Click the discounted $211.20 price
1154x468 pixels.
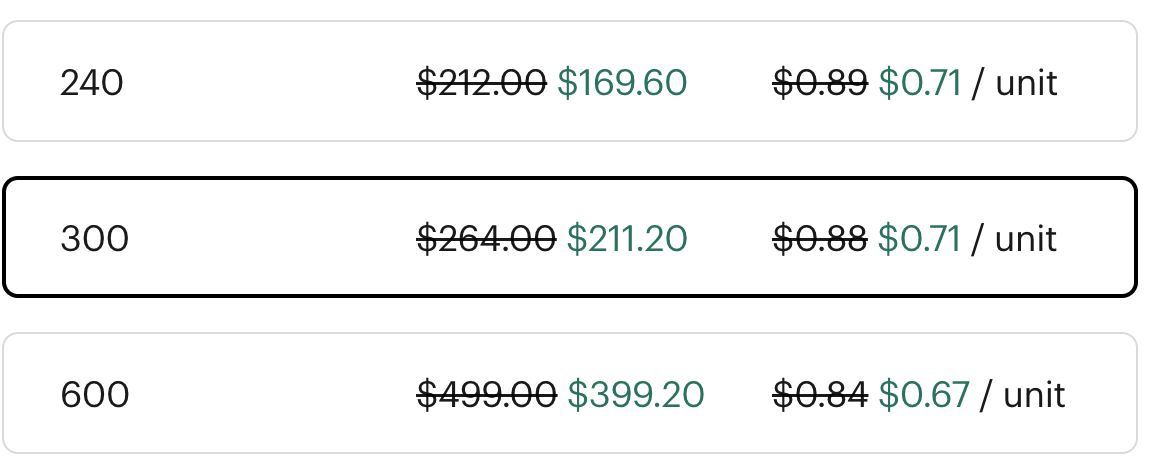pos(627,239)
